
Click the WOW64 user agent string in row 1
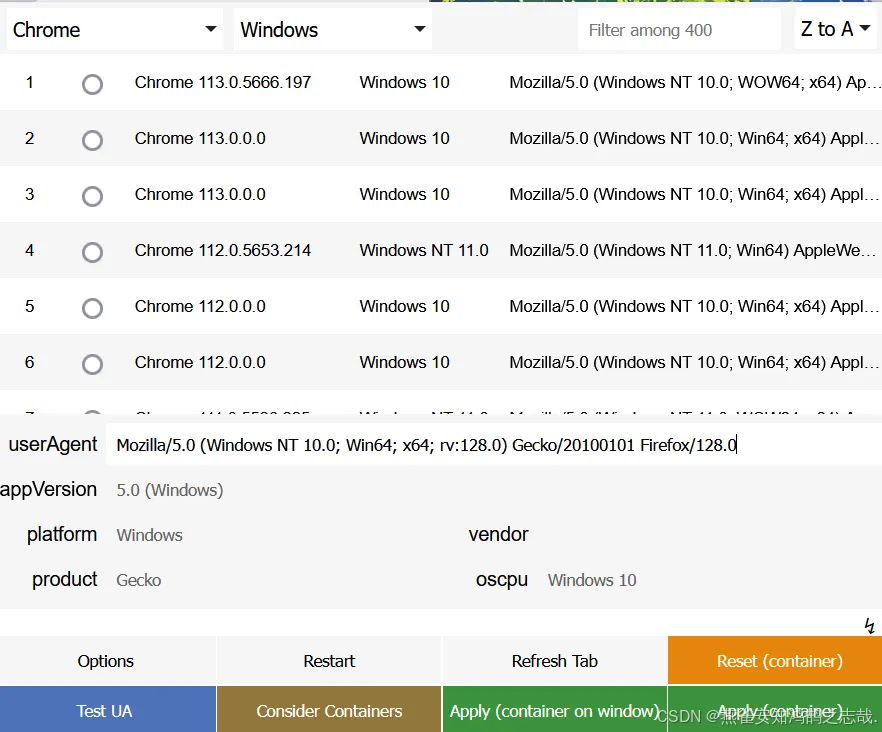tap(694, 82)
